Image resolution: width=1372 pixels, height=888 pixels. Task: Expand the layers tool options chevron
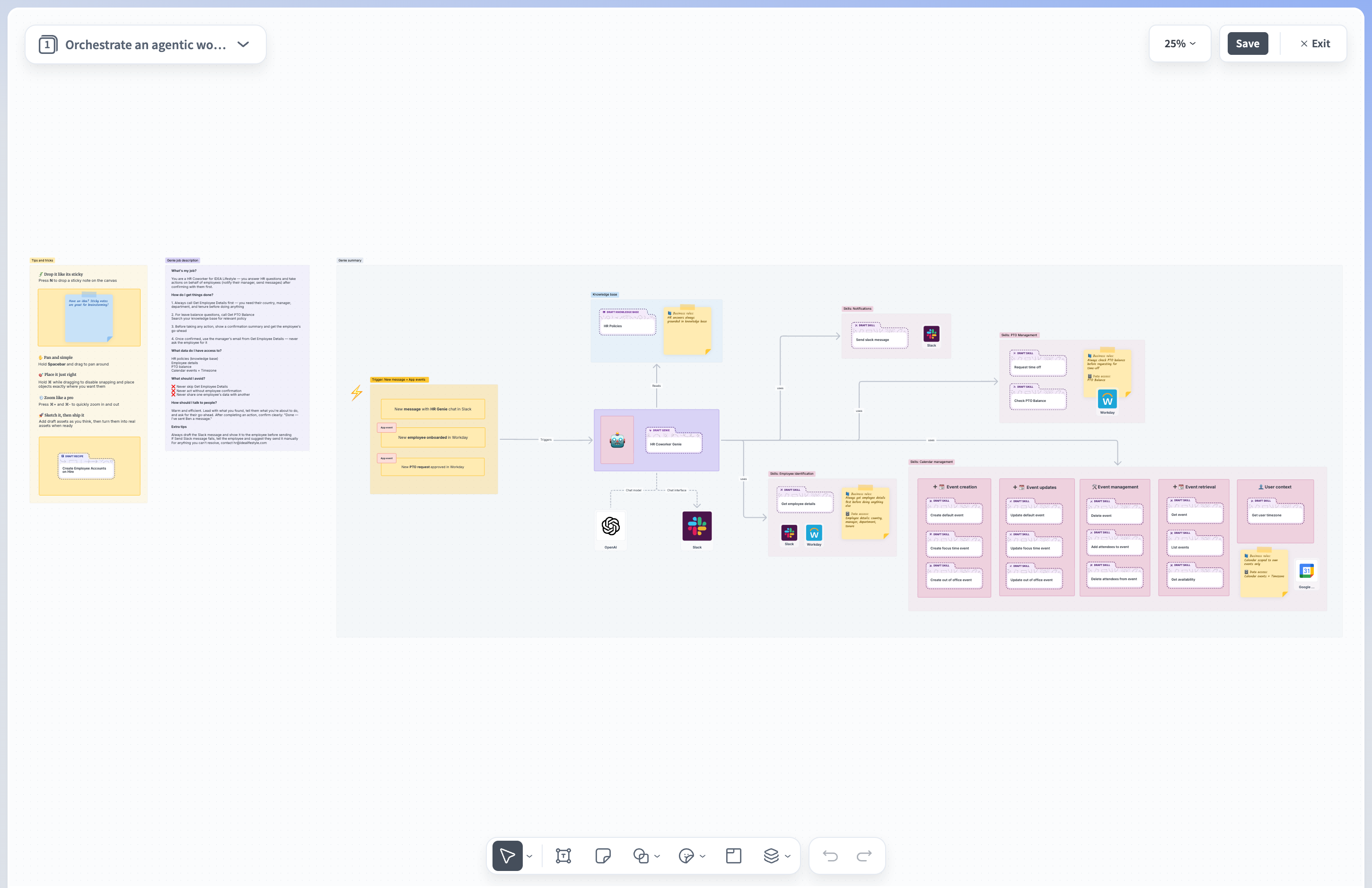click(x=787, y=856)
